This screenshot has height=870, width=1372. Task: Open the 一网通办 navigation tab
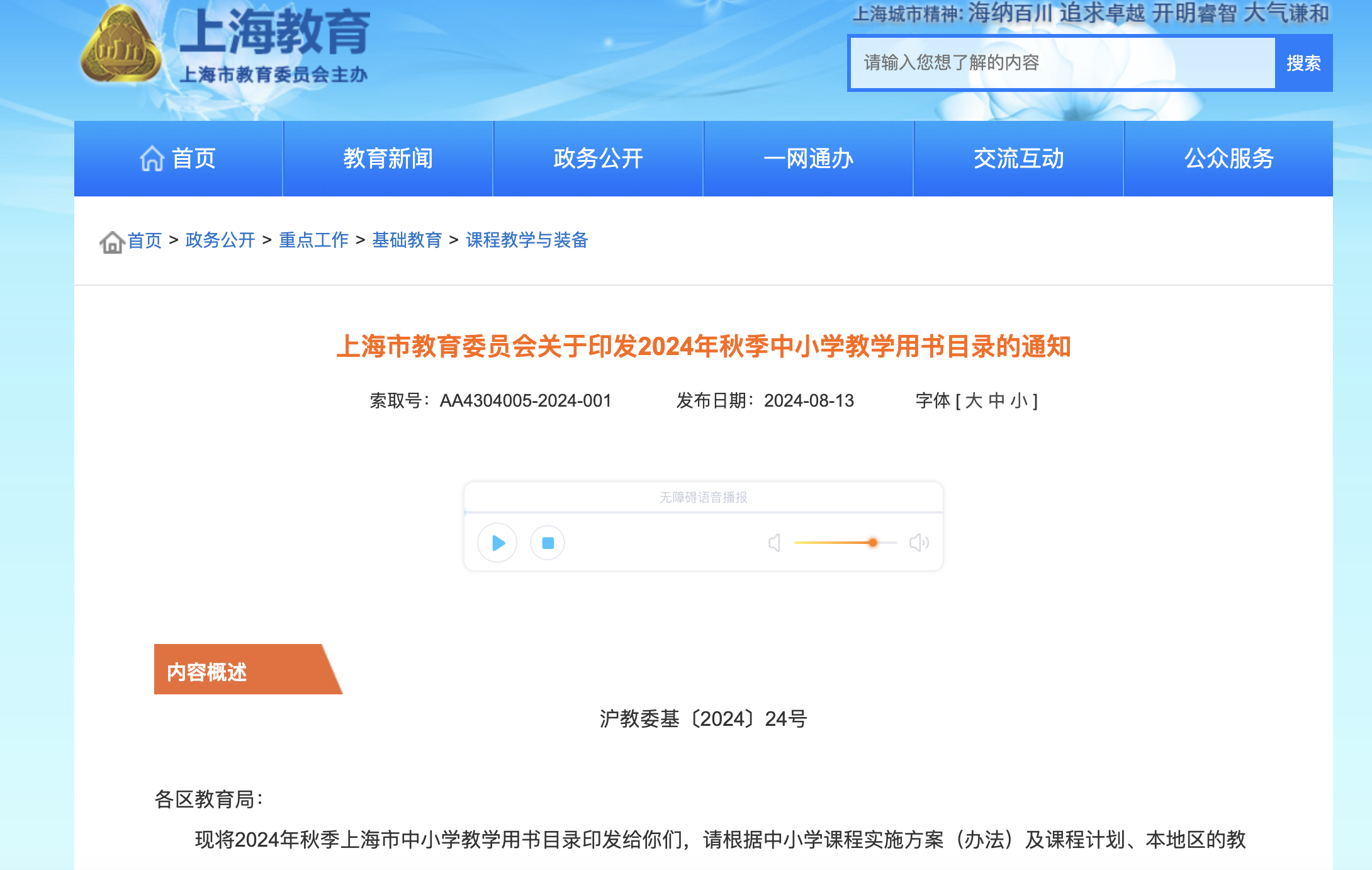click(x=808, y=159)
